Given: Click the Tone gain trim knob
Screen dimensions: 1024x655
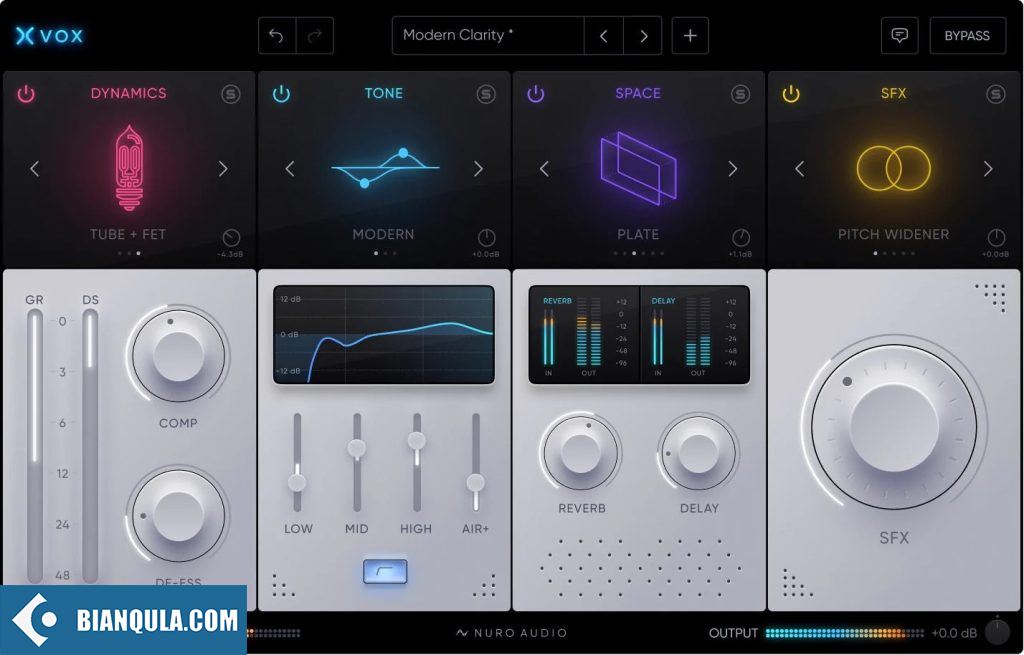Looking at the screenshot, I should [487, 238].
